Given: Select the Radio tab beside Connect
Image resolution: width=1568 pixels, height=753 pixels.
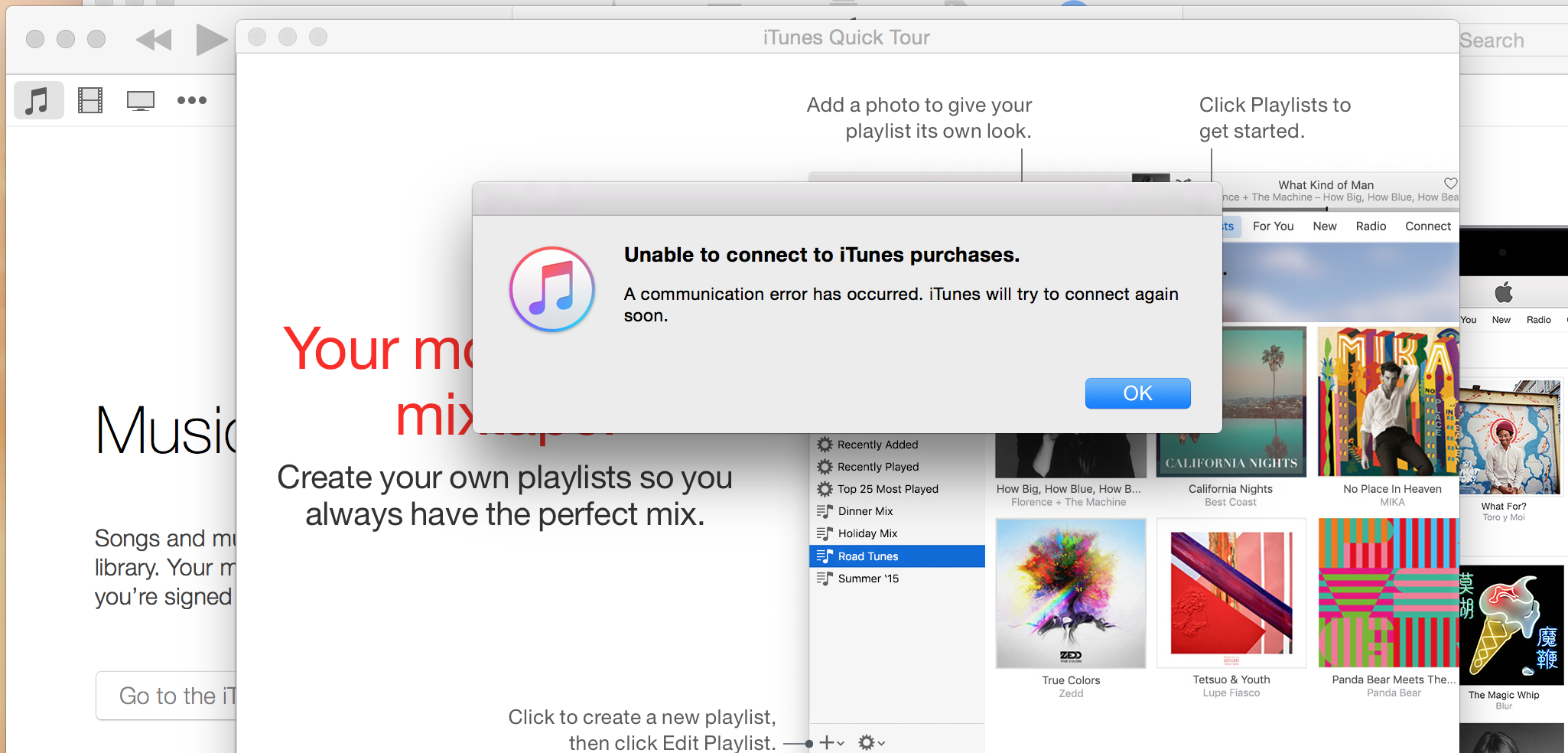Looking at the screenshot, I should click(x=1371, y=227).
